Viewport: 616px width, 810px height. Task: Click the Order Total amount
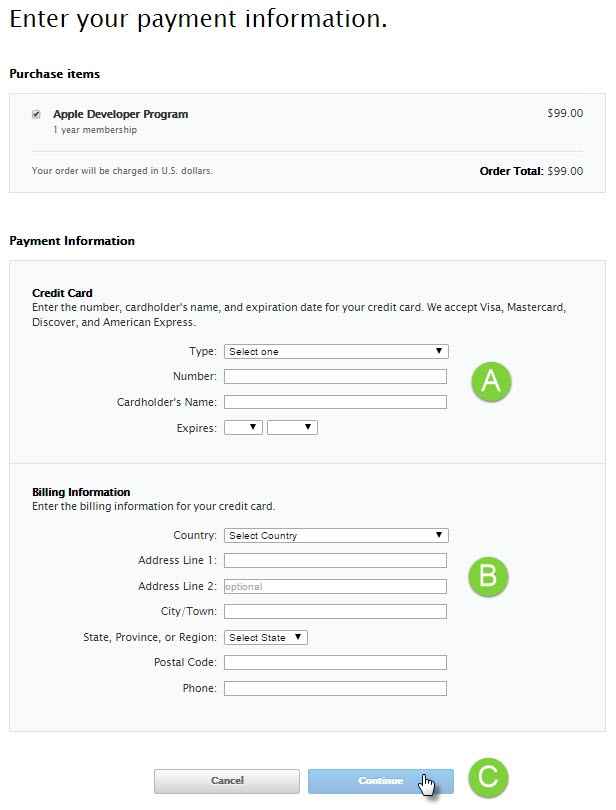click(564, 171)
